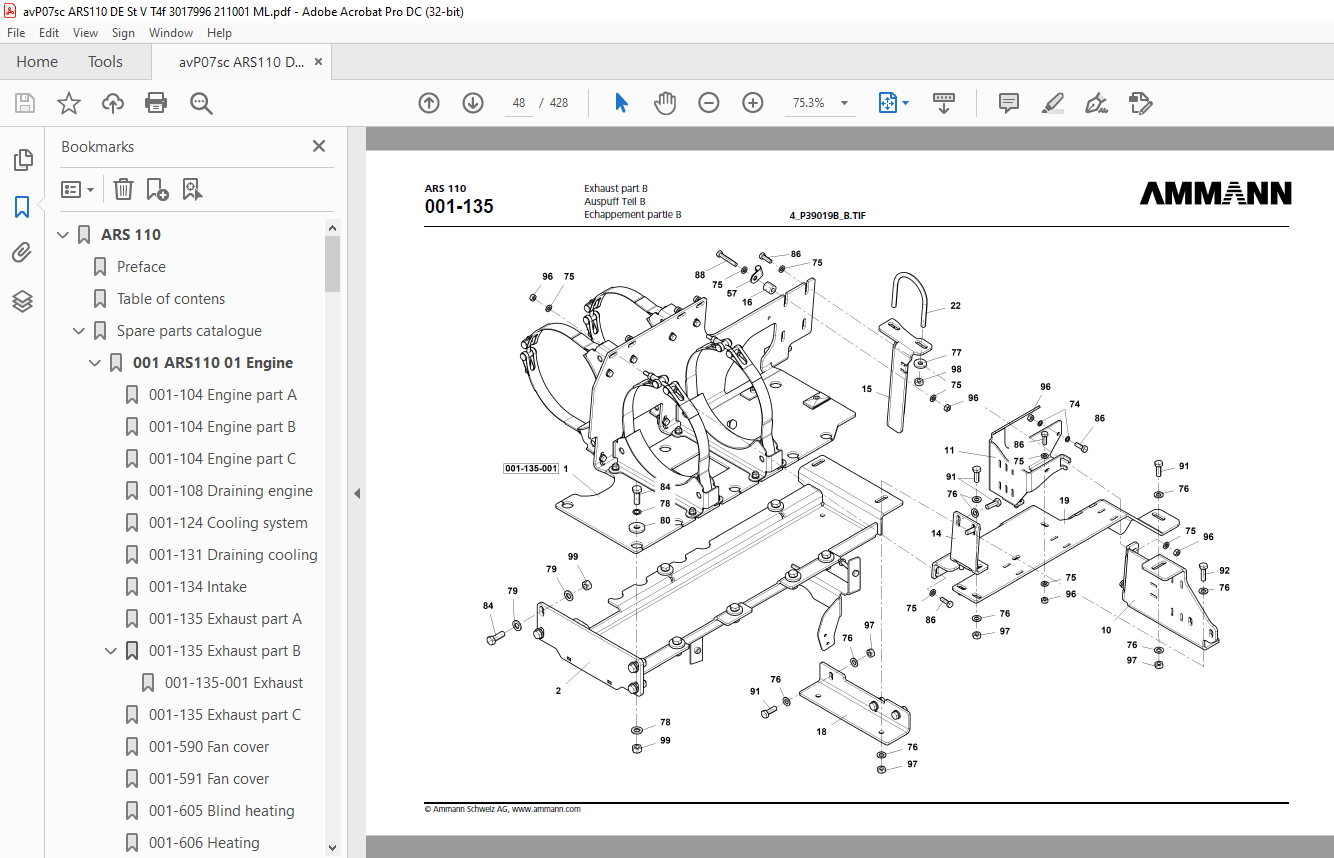Open the Sign document tool
The image size is (1334, 858).
1096,103
